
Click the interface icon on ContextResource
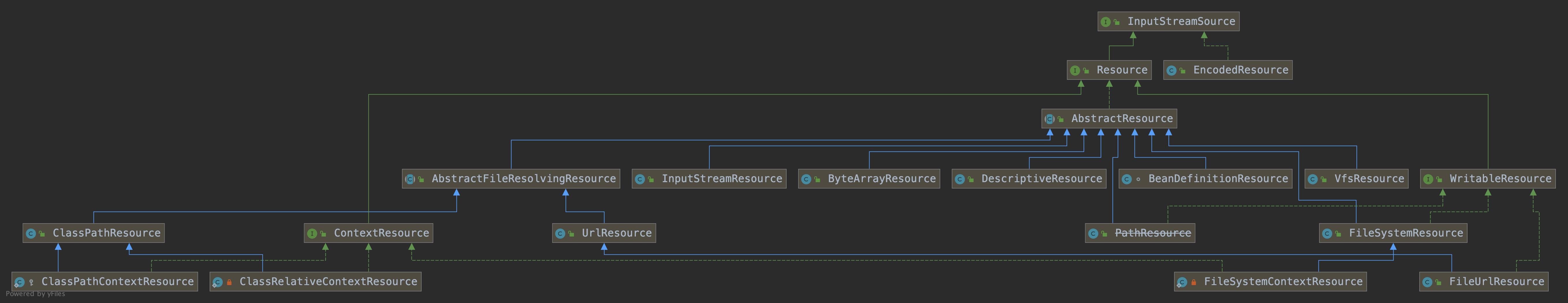312,234
